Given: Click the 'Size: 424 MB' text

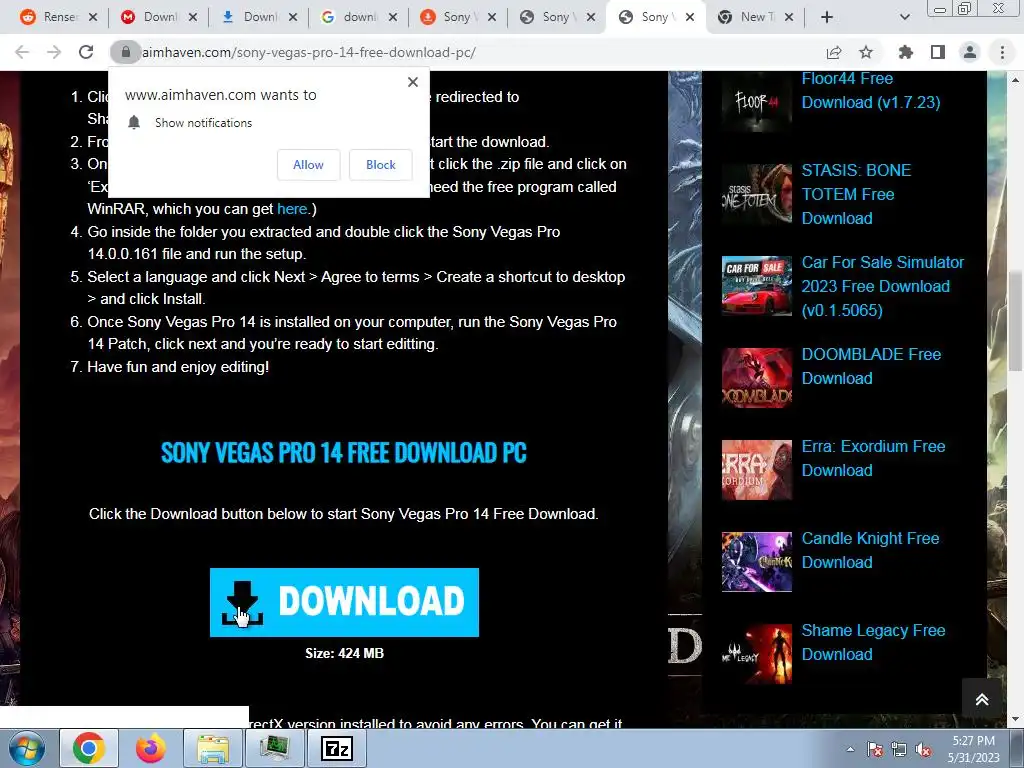Looking at the screenshot, I should pos(344,653).
